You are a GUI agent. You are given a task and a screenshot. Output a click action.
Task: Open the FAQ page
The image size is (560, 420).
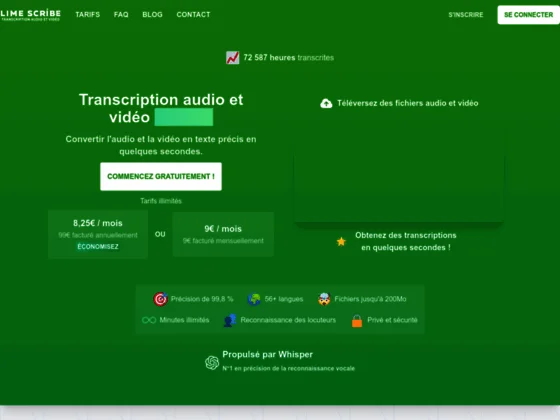(x=121, y=15)
